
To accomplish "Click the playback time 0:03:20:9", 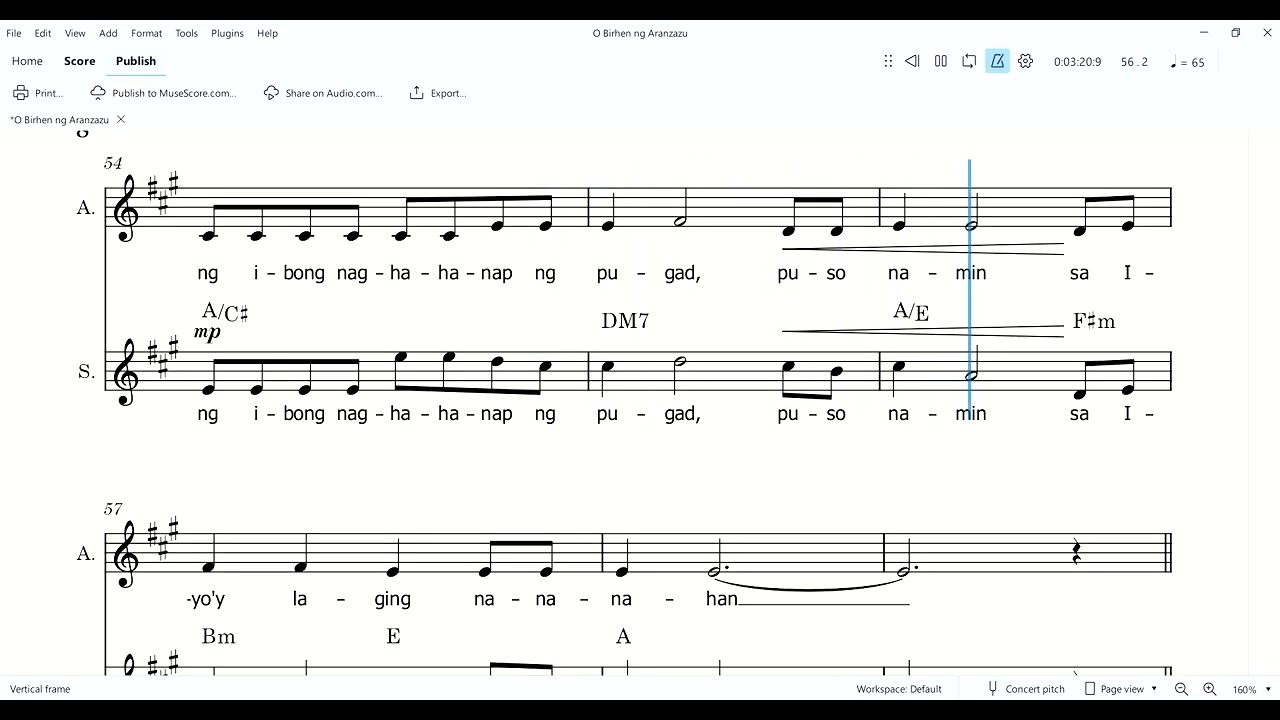I will 1077,62.
